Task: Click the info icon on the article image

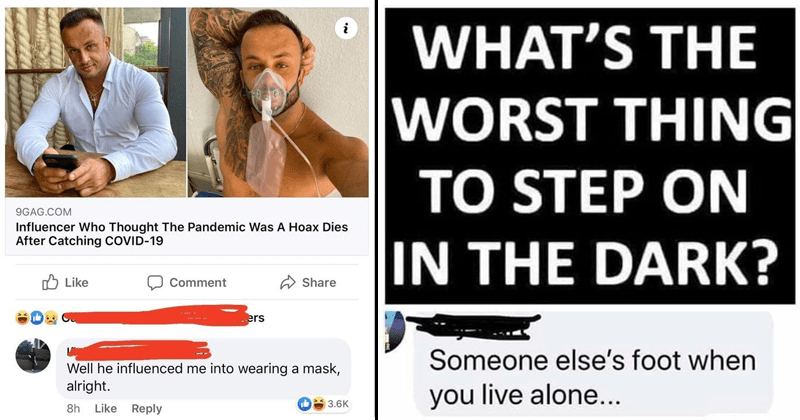Action: click(x=346, y=30)
